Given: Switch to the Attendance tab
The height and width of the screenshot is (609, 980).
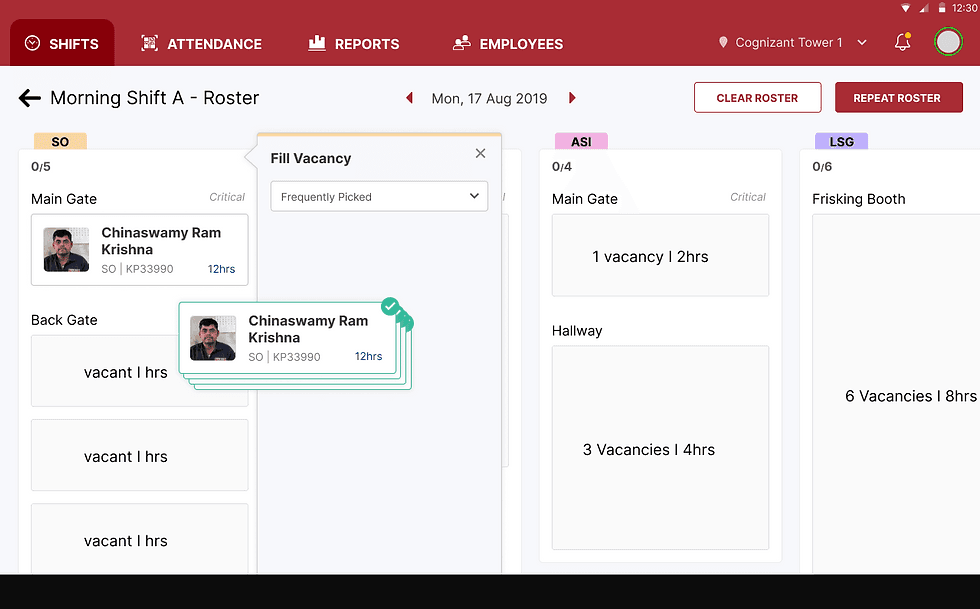Looking at the screenshot, I should [x=201, y=44].
